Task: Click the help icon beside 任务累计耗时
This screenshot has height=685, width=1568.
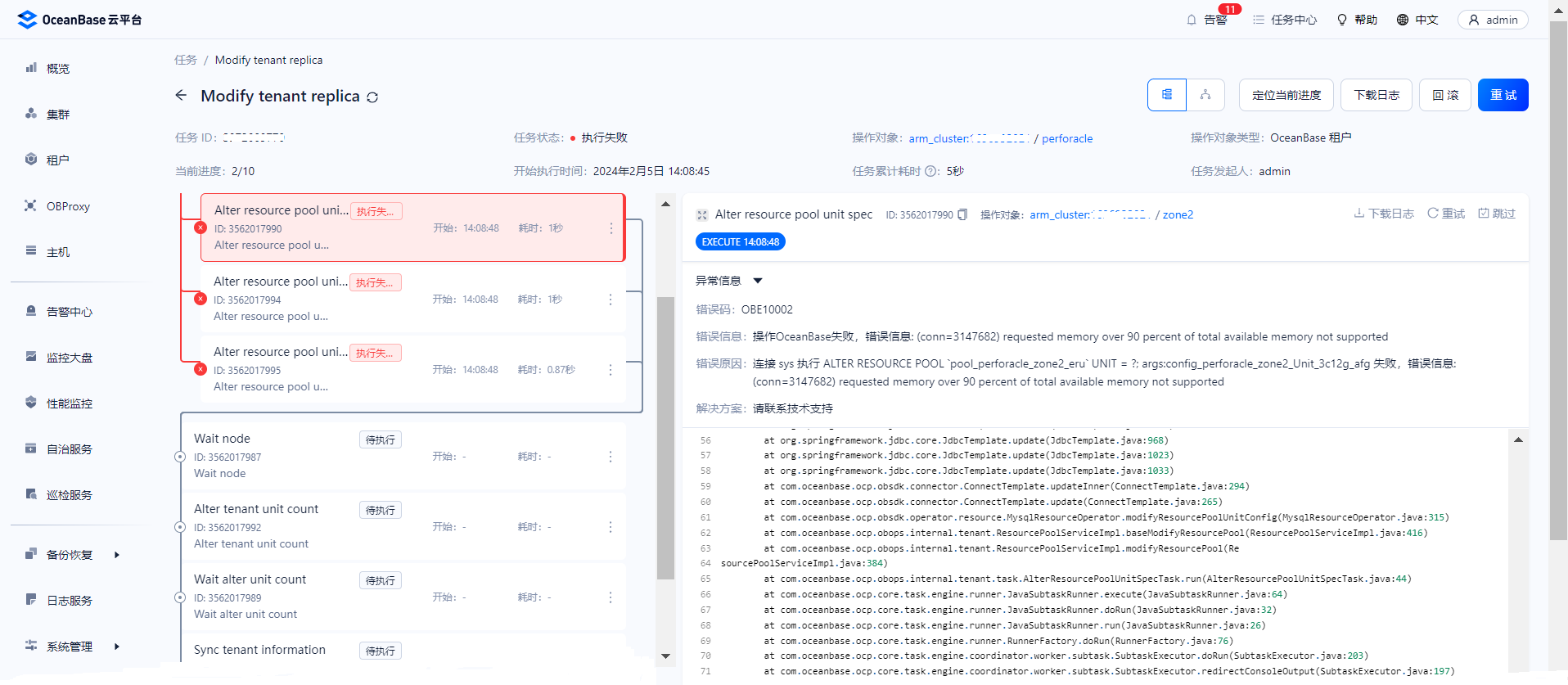Action: coord(931,171)
